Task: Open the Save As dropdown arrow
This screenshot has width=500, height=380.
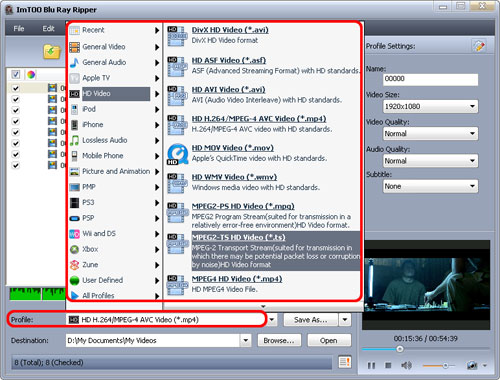Action: pyautogui.click(x=345, y=320)
